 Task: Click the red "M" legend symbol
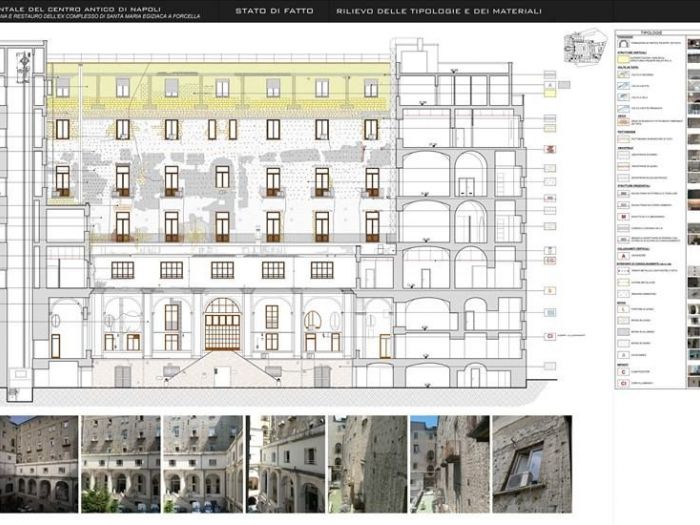pos(623,217)
